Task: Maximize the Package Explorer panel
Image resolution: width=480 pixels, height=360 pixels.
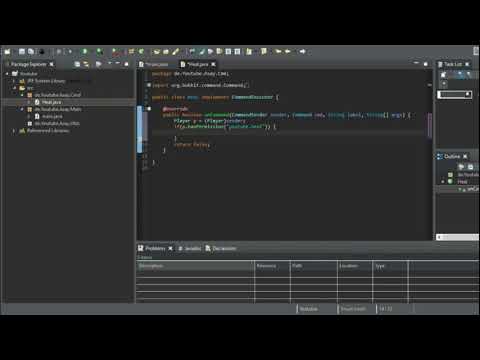Action: 126,64
